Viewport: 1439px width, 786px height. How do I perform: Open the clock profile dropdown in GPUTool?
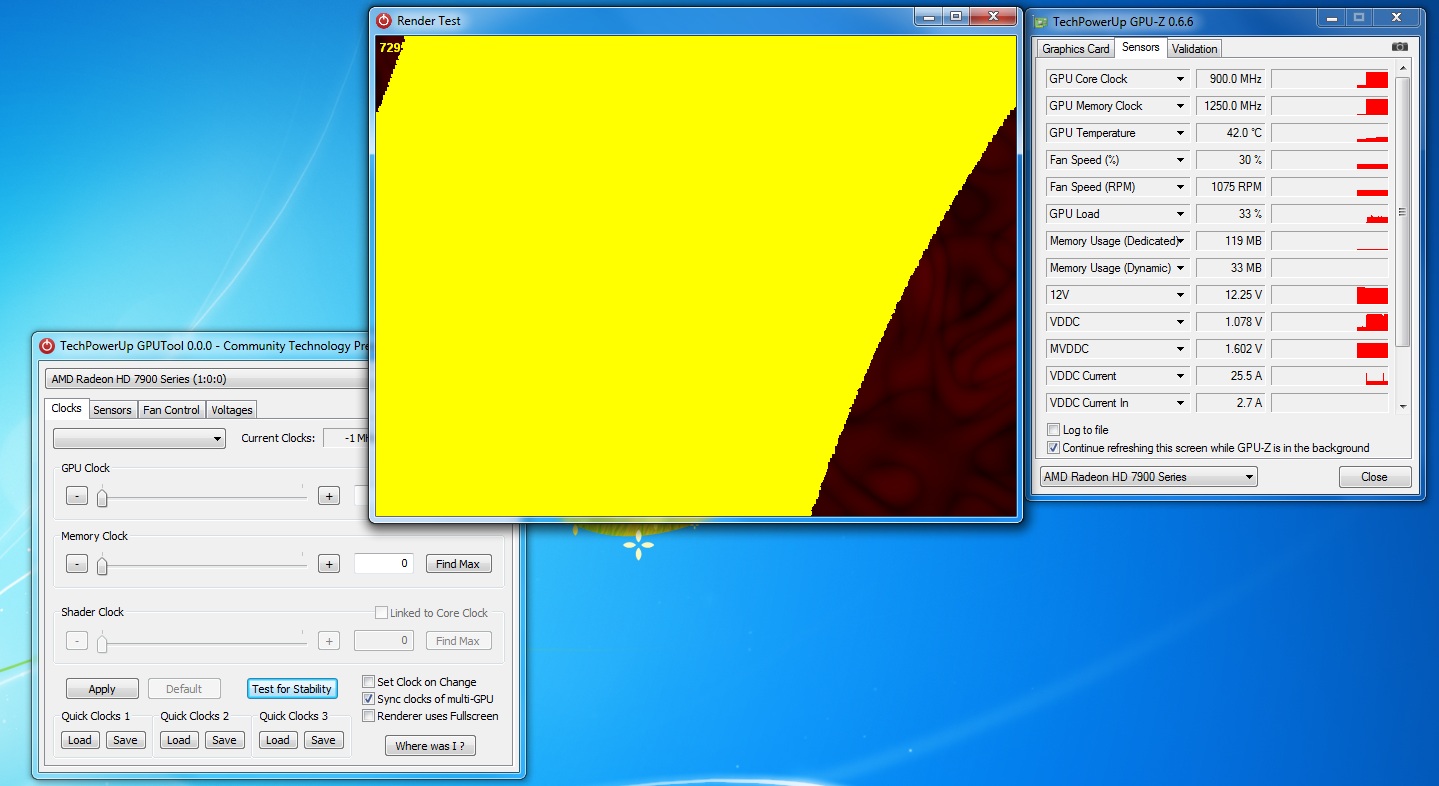click(139, 438)
